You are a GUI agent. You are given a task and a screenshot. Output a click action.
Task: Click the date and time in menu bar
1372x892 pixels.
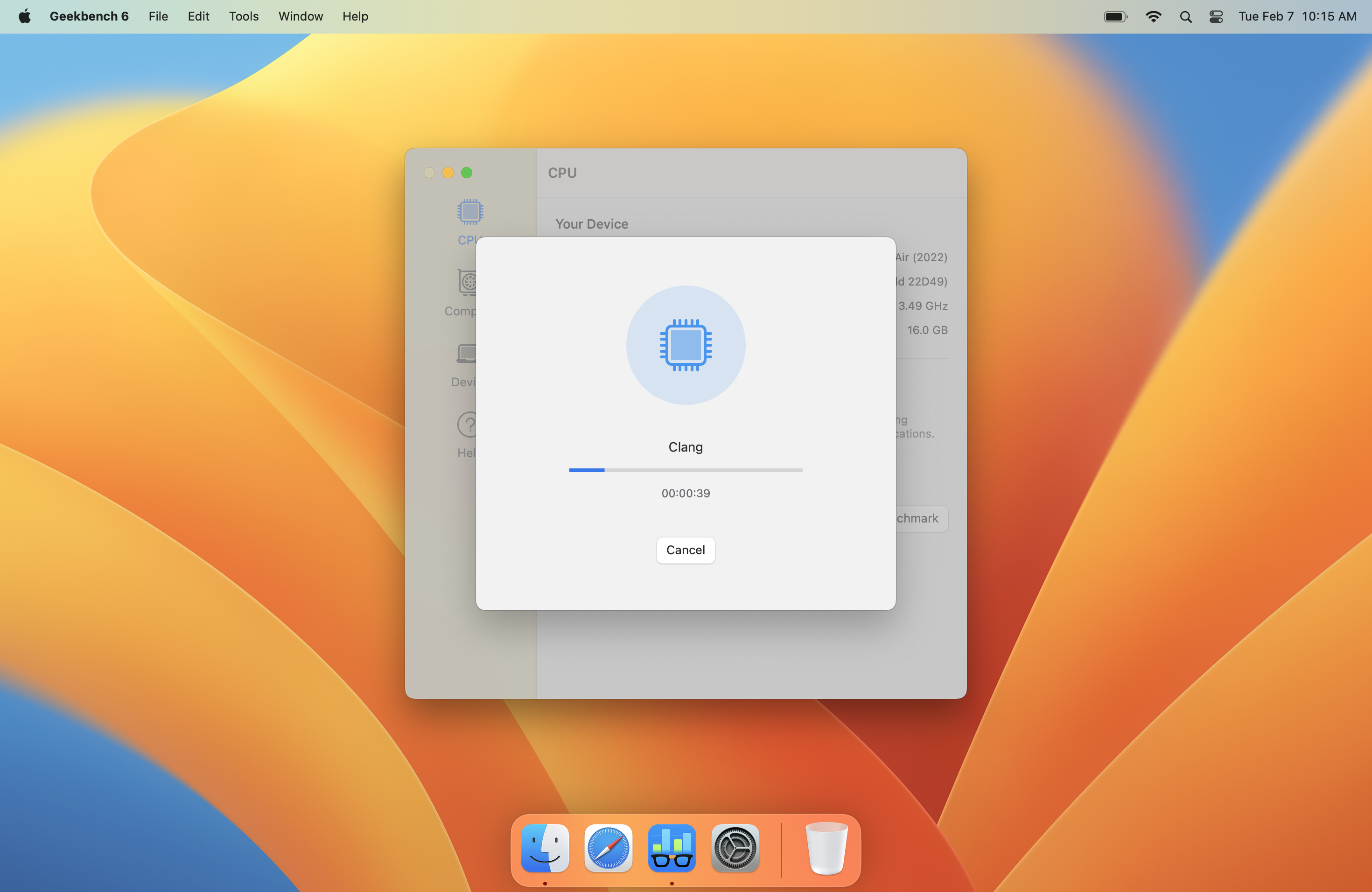(1297, 16)
